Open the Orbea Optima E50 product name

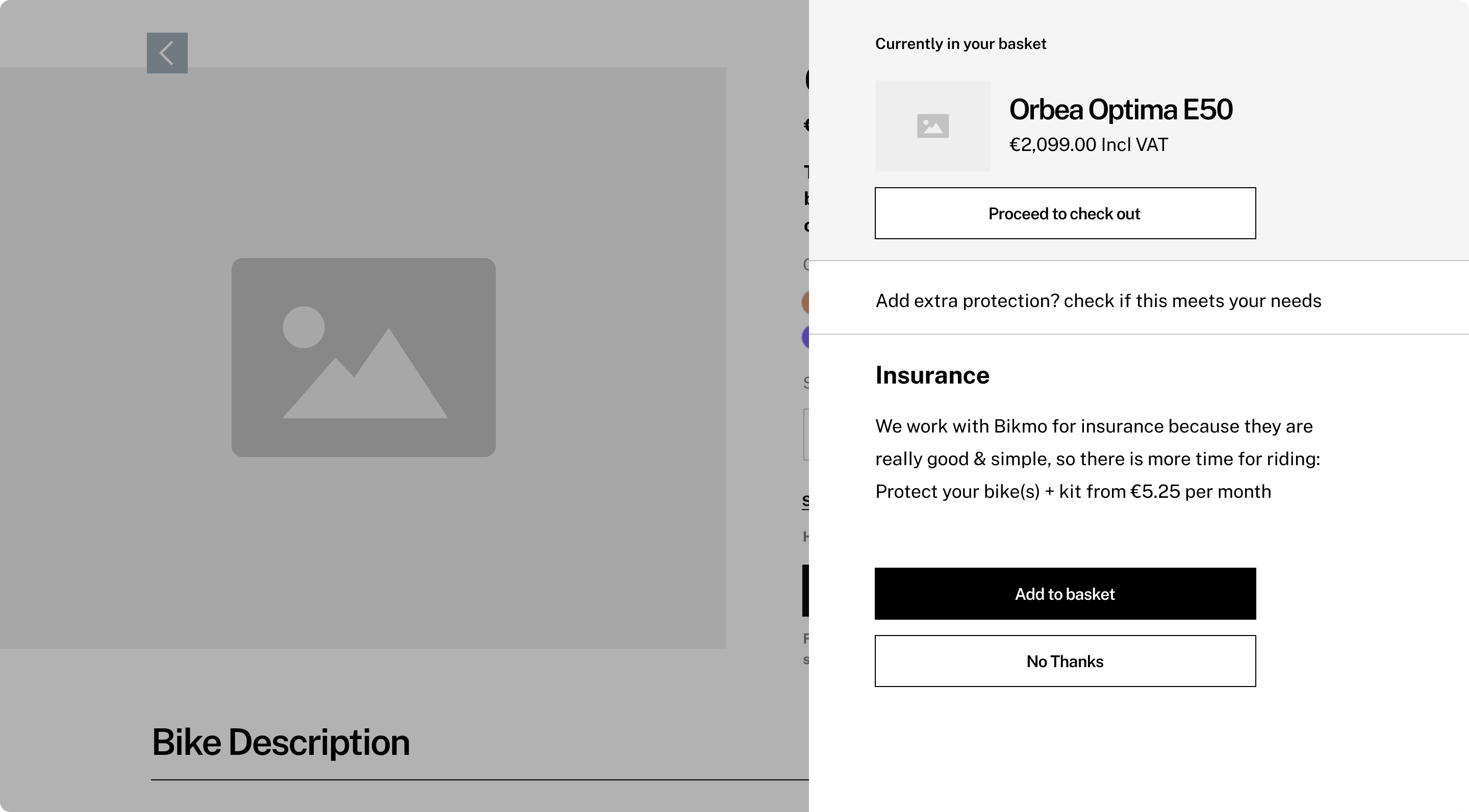click(x=1121, y=110)
